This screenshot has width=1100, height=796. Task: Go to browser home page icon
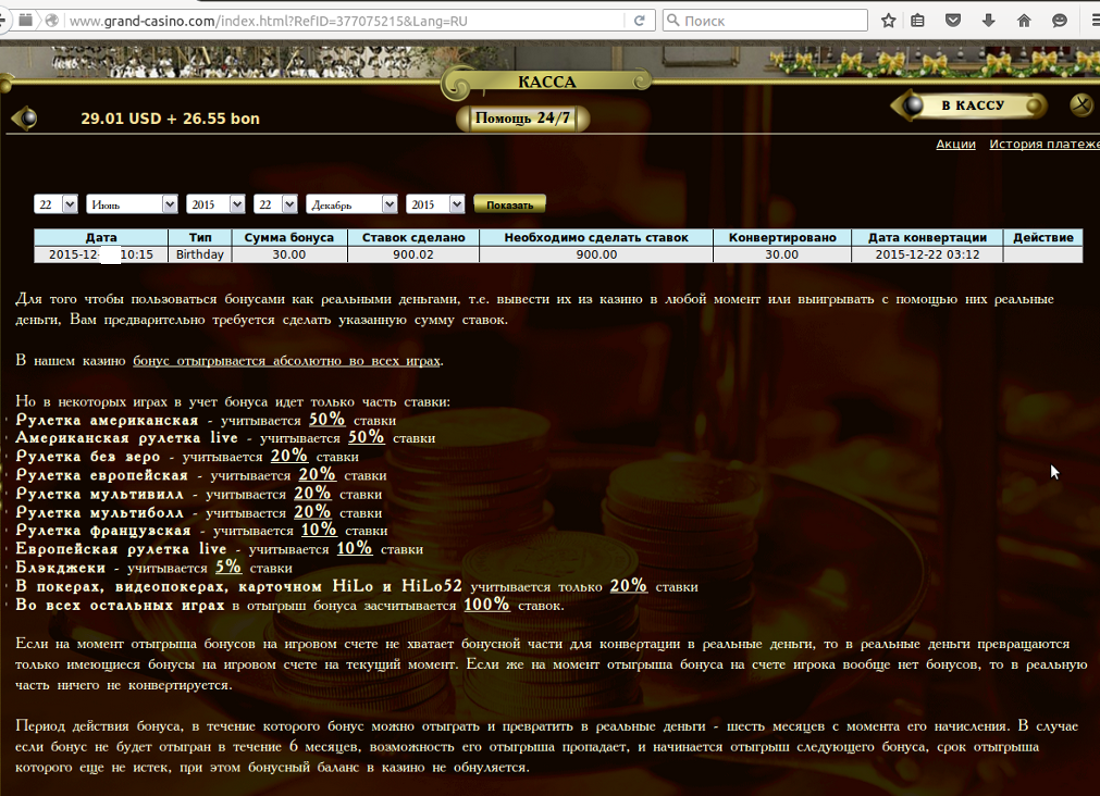click(x=1024, y=20)
